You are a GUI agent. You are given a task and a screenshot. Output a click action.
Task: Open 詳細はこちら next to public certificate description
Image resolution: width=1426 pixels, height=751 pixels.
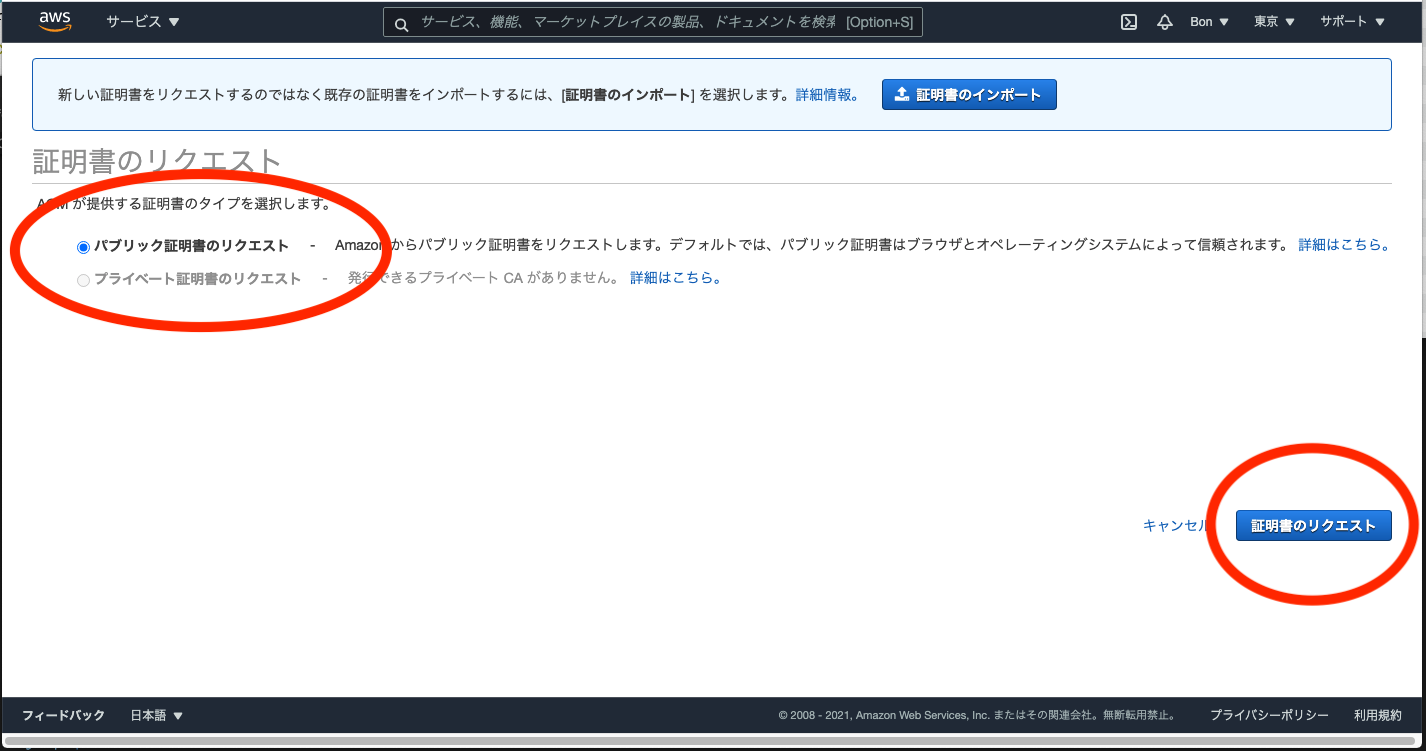pos(1344,245)
